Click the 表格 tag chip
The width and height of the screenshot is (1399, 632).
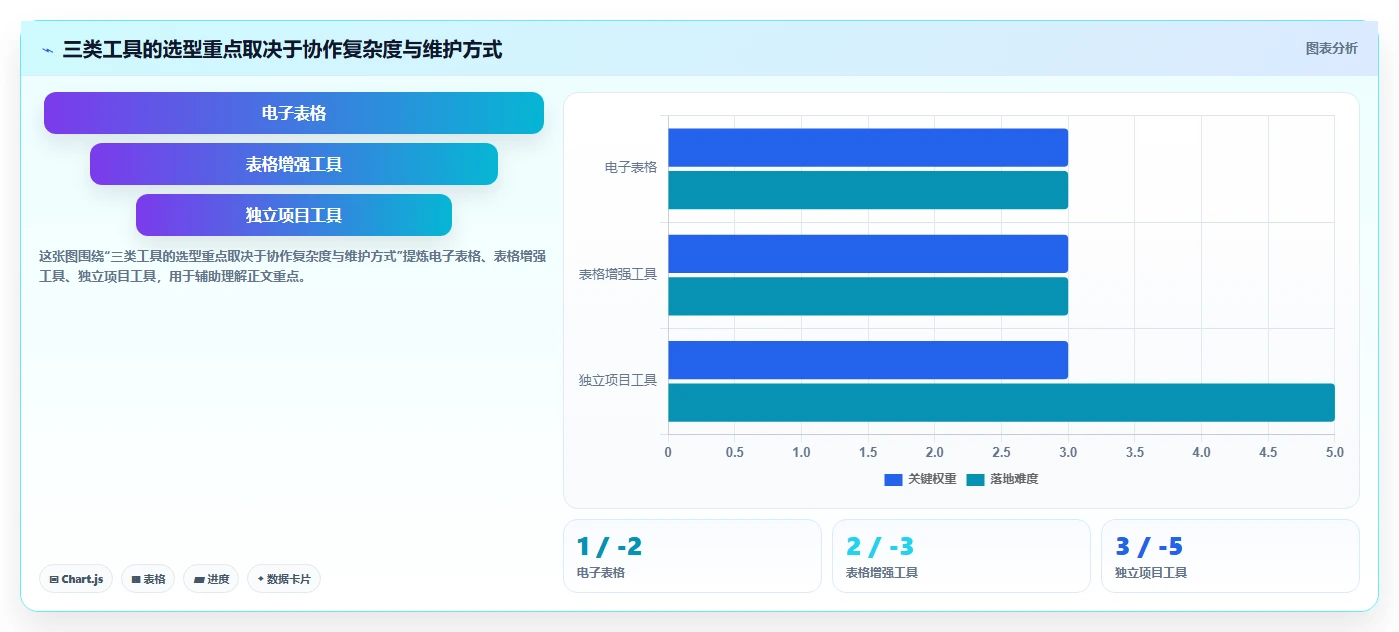click(x=148, y=579)
